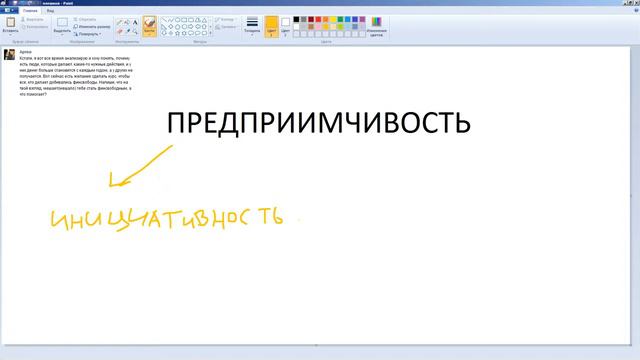Pick the yellow color swatch
Image resolution: width=640 pixels, height=360 pixels.
click(x=333, y=20)
